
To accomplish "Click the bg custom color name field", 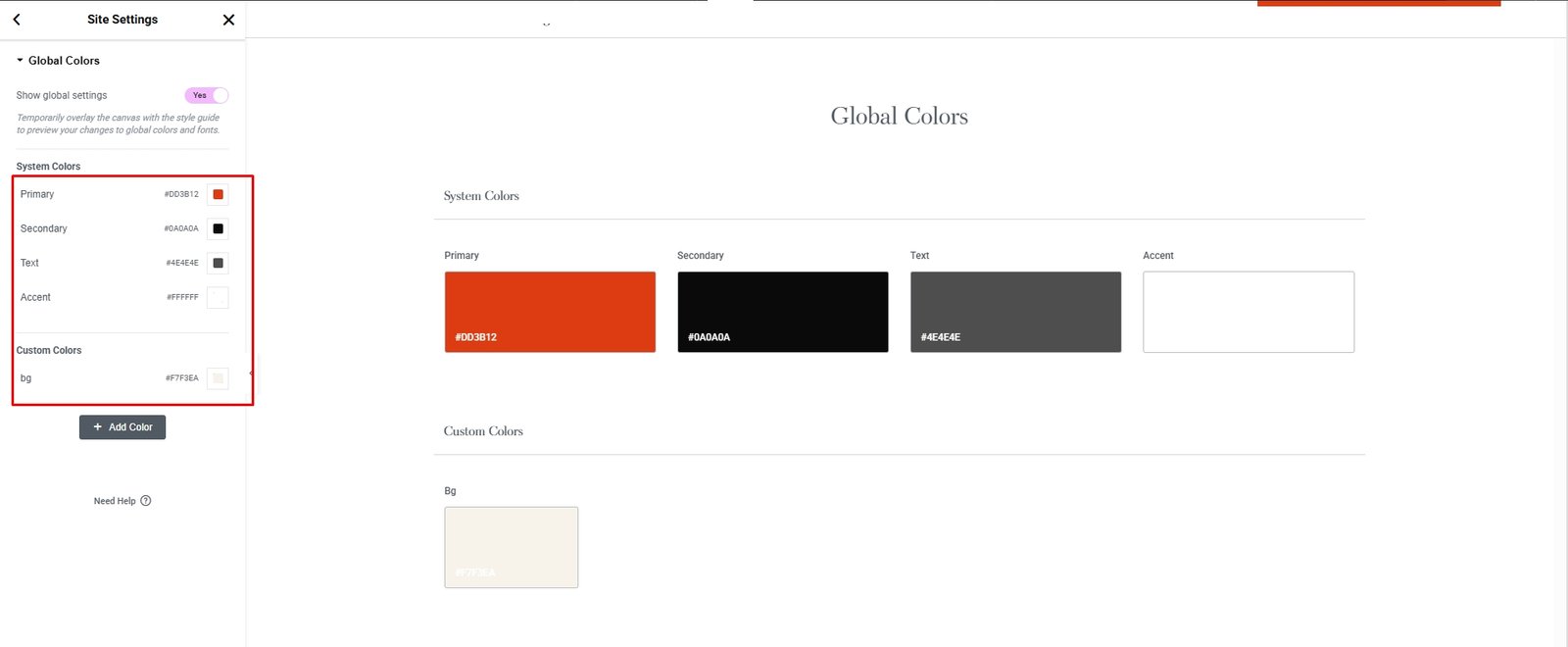I will pos(26,378).
